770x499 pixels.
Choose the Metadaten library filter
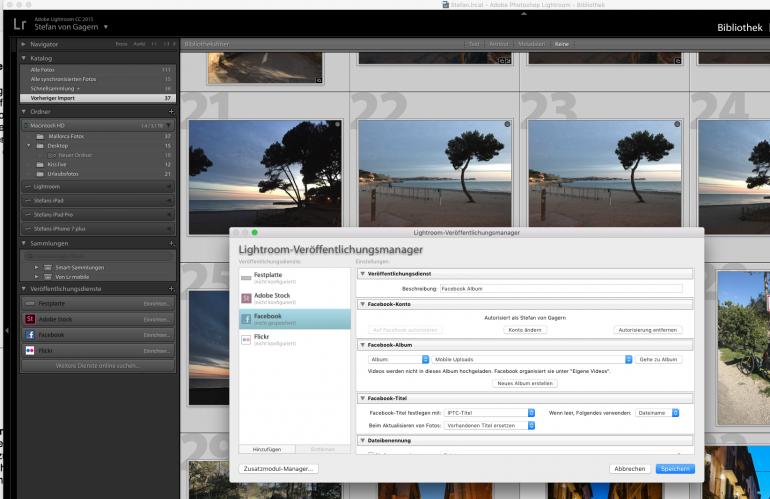click(x=531, y=44)
